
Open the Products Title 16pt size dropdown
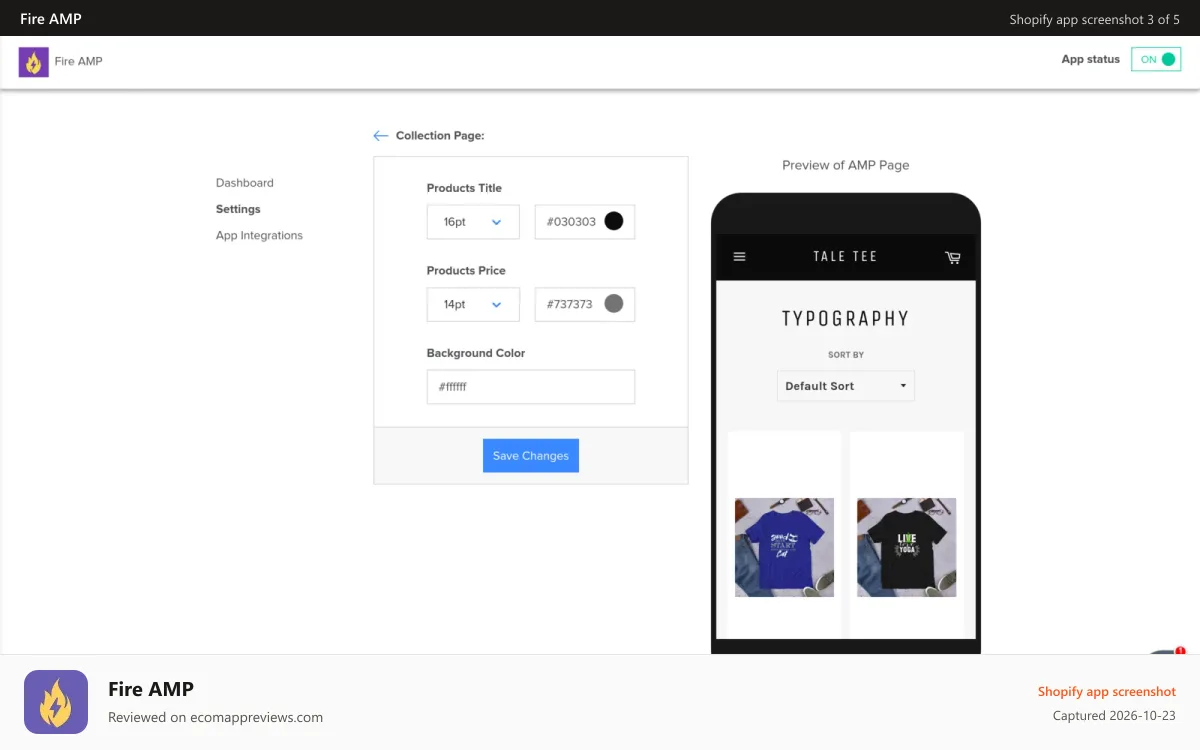tap(473, 222)
